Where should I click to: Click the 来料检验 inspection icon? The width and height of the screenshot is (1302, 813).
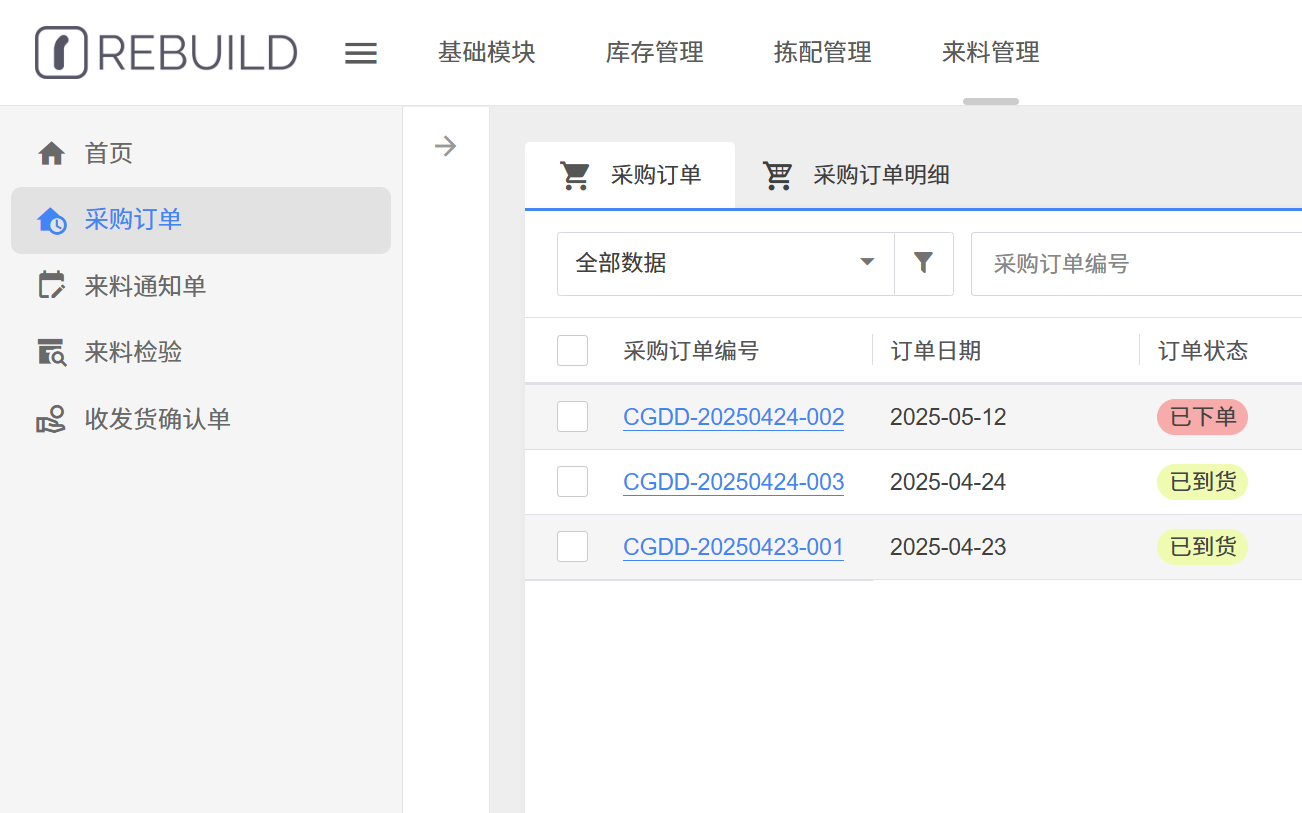tap(51, 352)
